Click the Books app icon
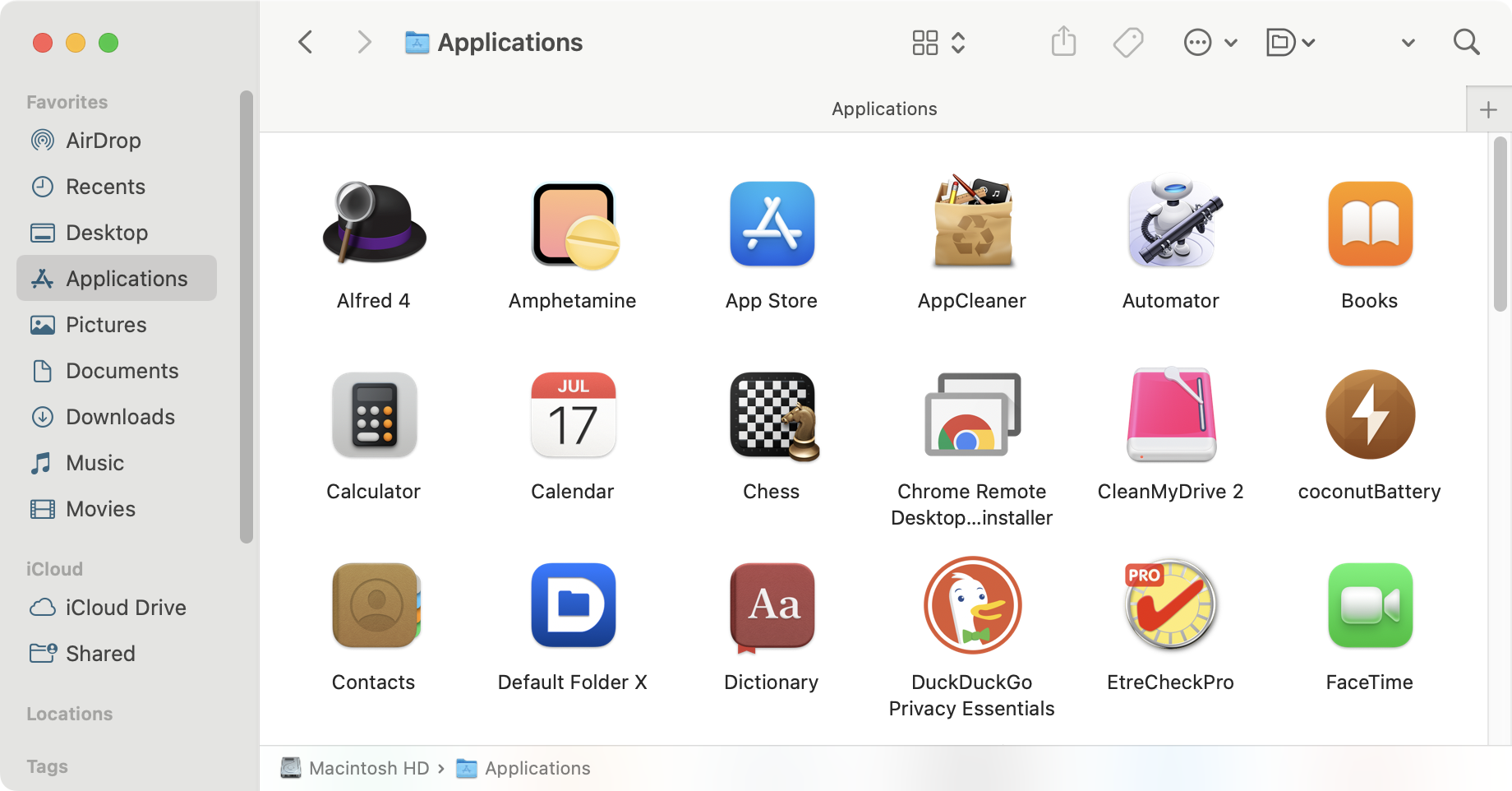 coord(1370,224)
